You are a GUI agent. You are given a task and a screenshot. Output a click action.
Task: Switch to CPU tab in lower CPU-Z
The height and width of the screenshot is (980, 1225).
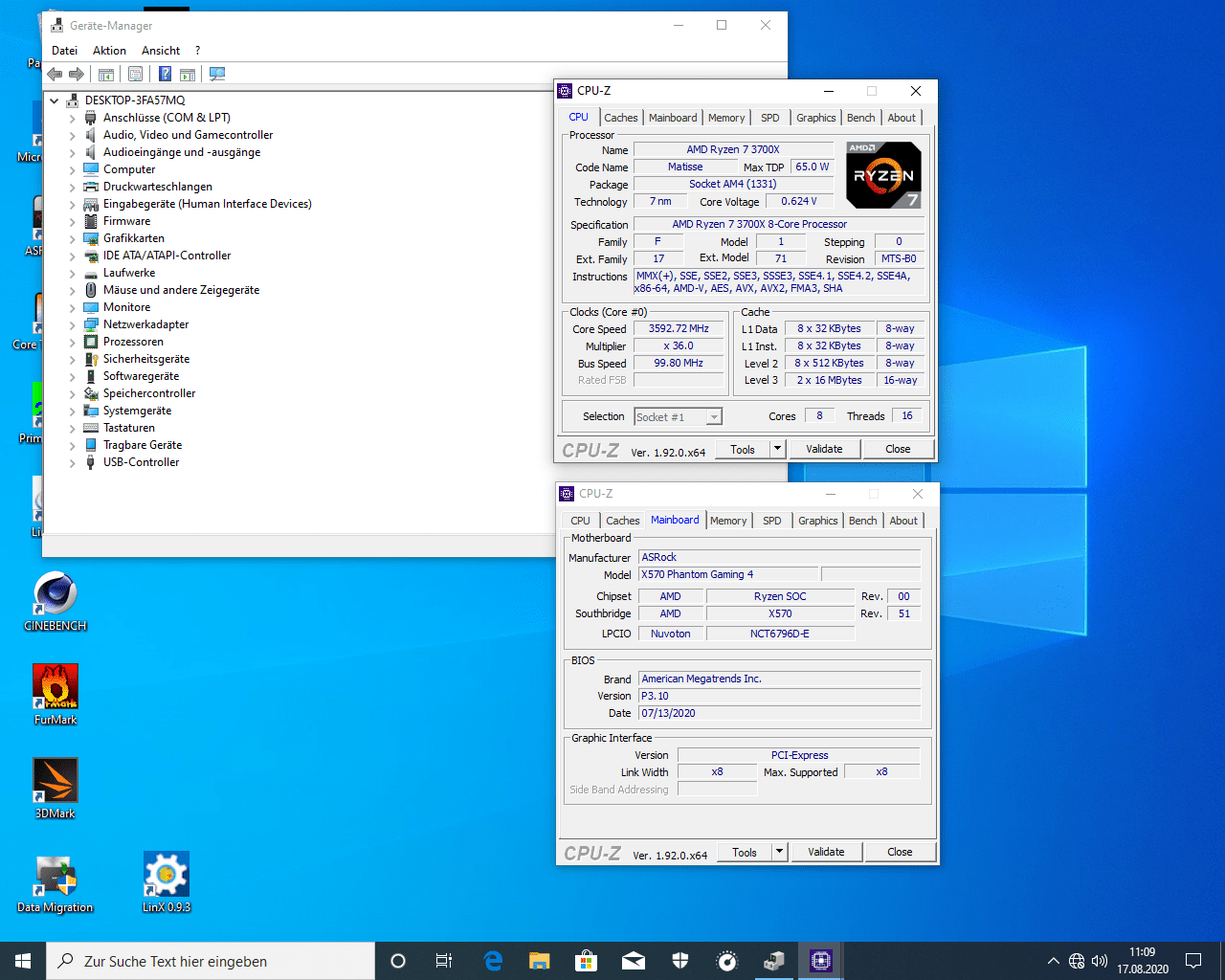pyautogui.click(x=581, y=521)
